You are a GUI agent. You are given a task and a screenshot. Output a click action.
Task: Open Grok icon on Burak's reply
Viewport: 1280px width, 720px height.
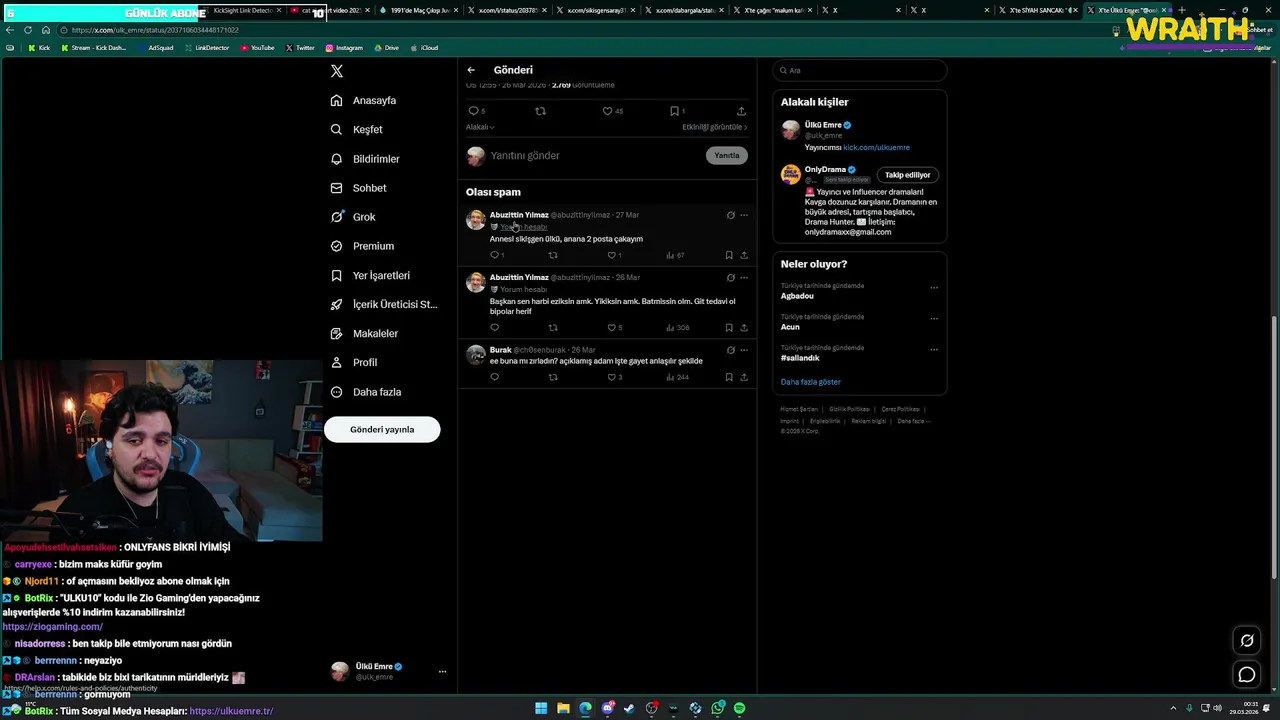[730, 350]
